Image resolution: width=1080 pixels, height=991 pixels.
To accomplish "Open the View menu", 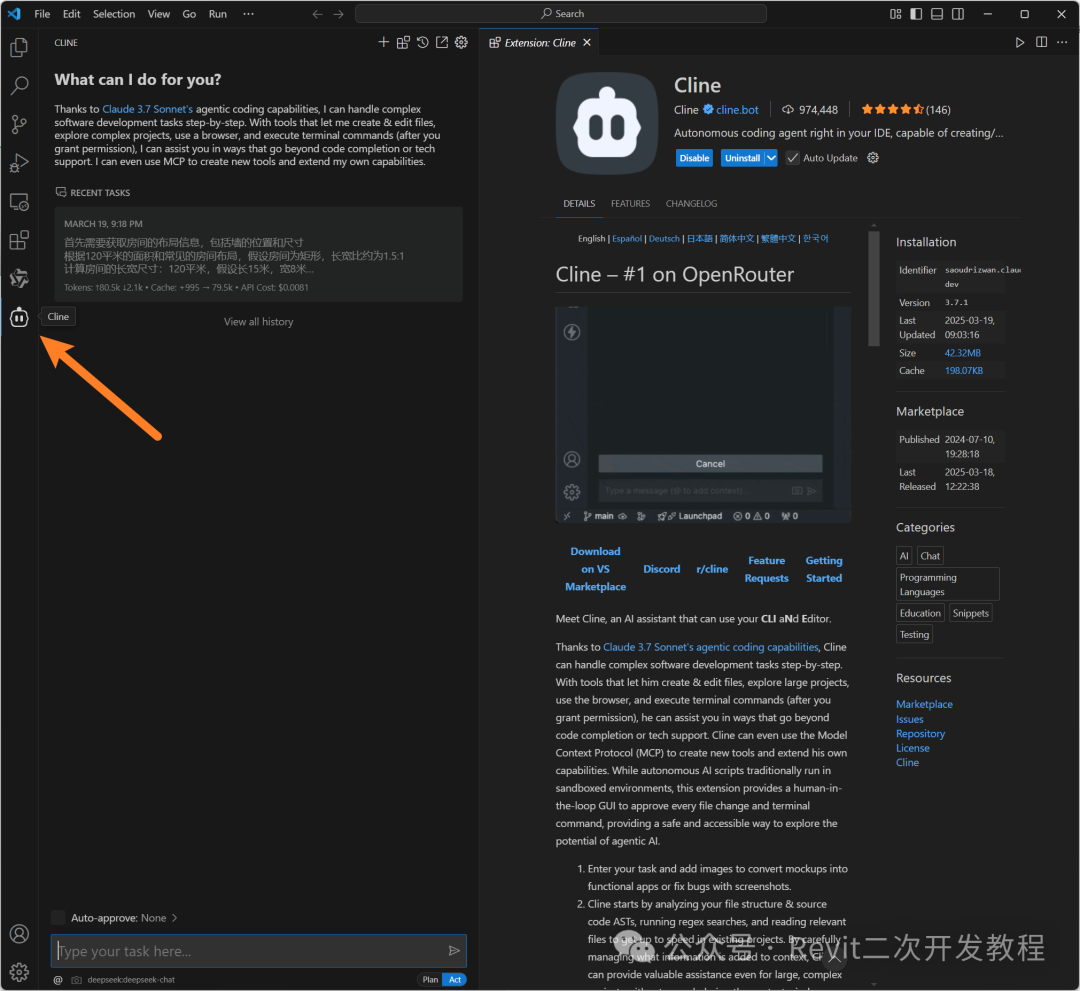I will pyautogui.click(x=158, y=14).
